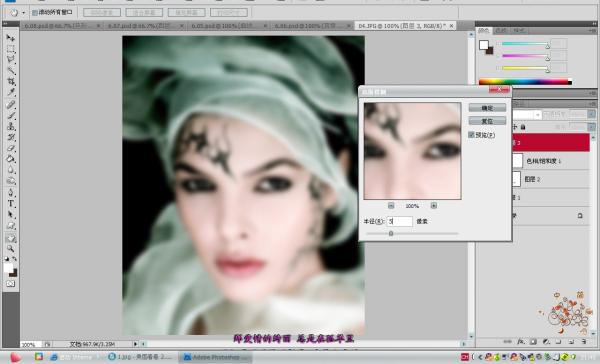The height and width of the screenshot is (364, 600).
Task: Select the Eraser tool
Action: tap(10, 148)
